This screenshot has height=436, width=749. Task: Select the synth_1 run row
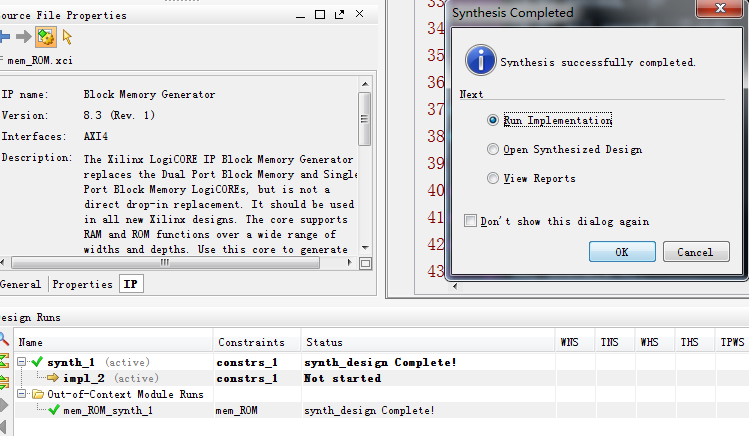click(x=382, y=362)
